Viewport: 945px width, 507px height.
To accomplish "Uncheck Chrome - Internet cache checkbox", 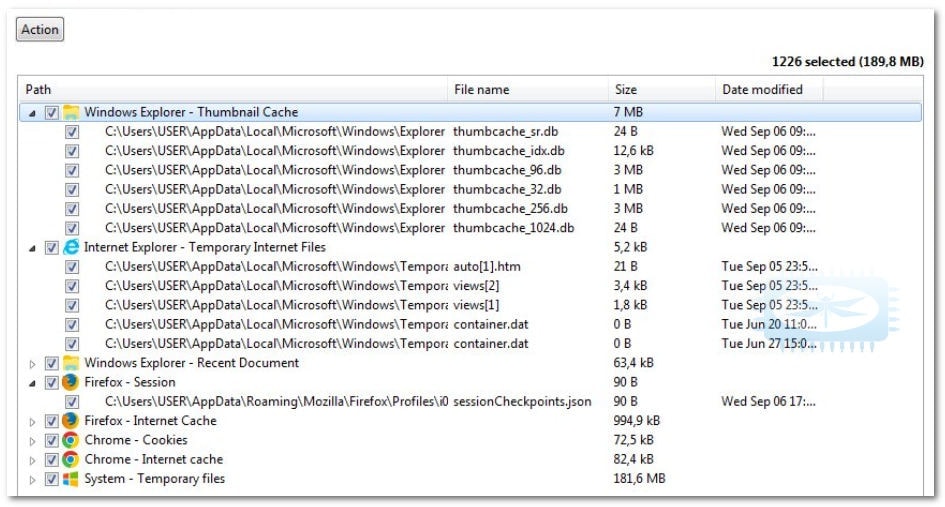I will click(52, 459).
